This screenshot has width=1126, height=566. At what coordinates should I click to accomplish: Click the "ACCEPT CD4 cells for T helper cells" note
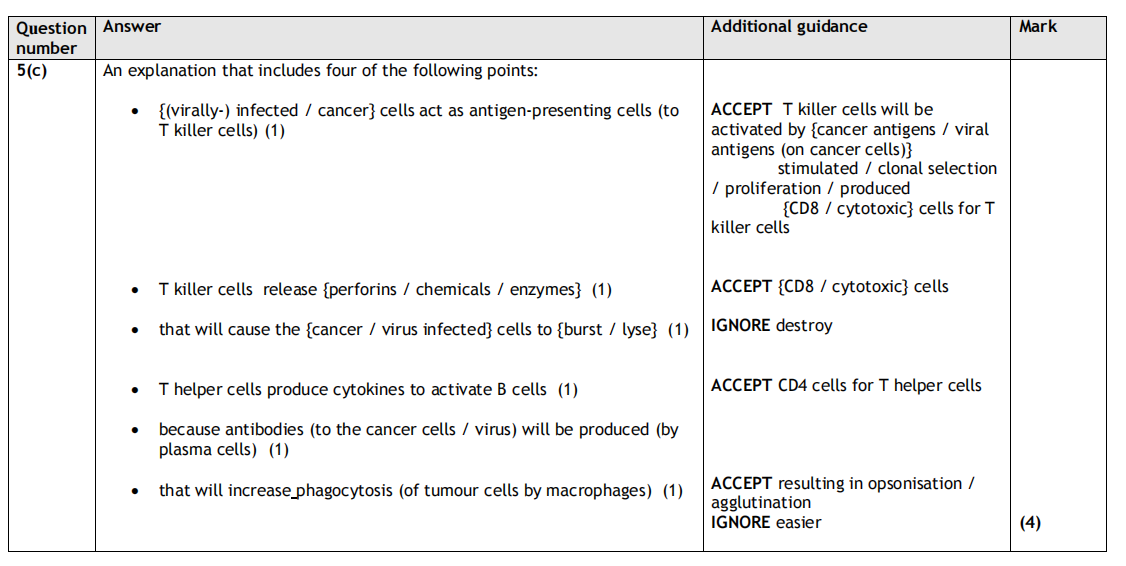[x=846, y=386]
